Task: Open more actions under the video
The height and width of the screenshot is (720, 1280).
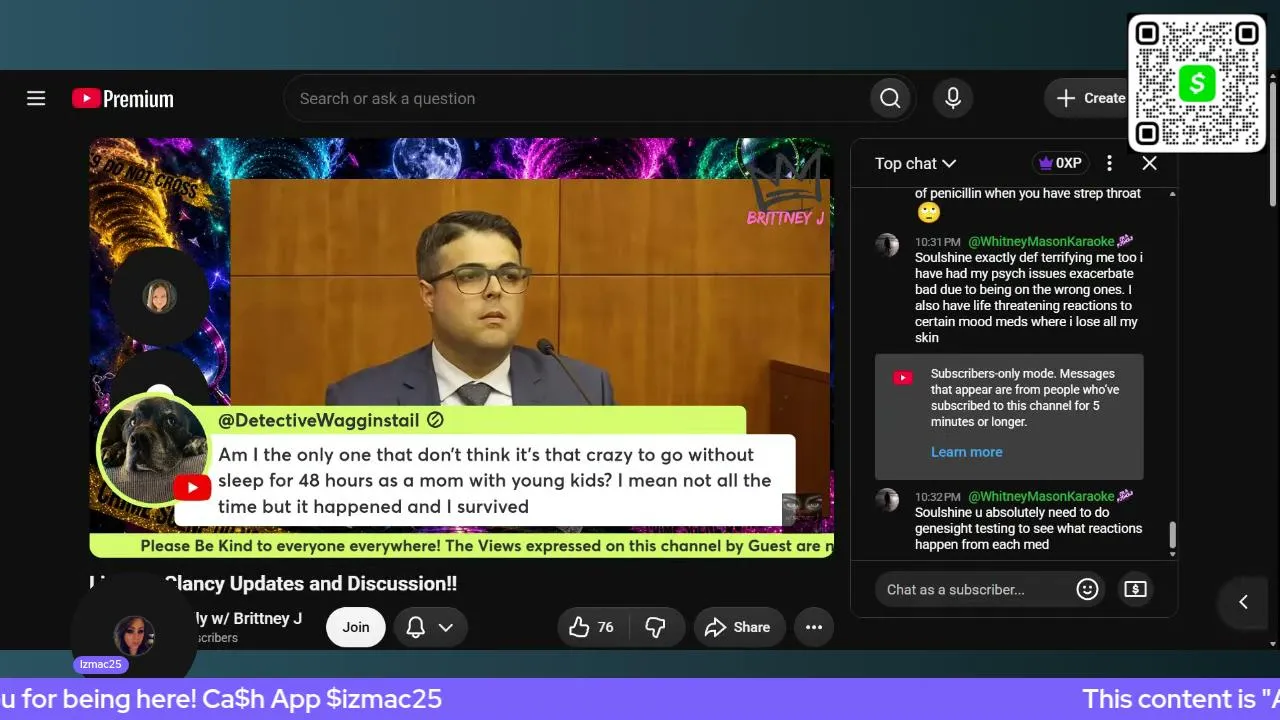Action: pyautogui.click(x=814, y=627)
